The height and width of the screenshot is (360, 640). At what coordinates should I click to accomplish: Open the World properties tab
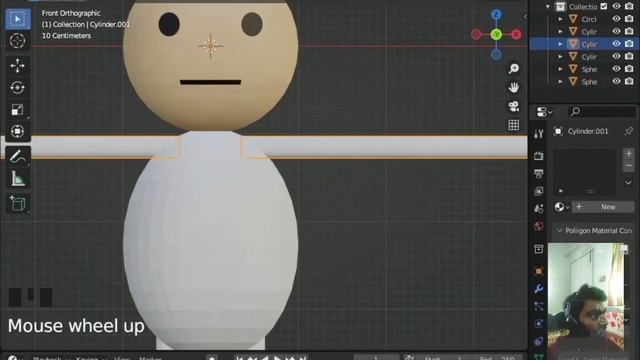(539, 227)
